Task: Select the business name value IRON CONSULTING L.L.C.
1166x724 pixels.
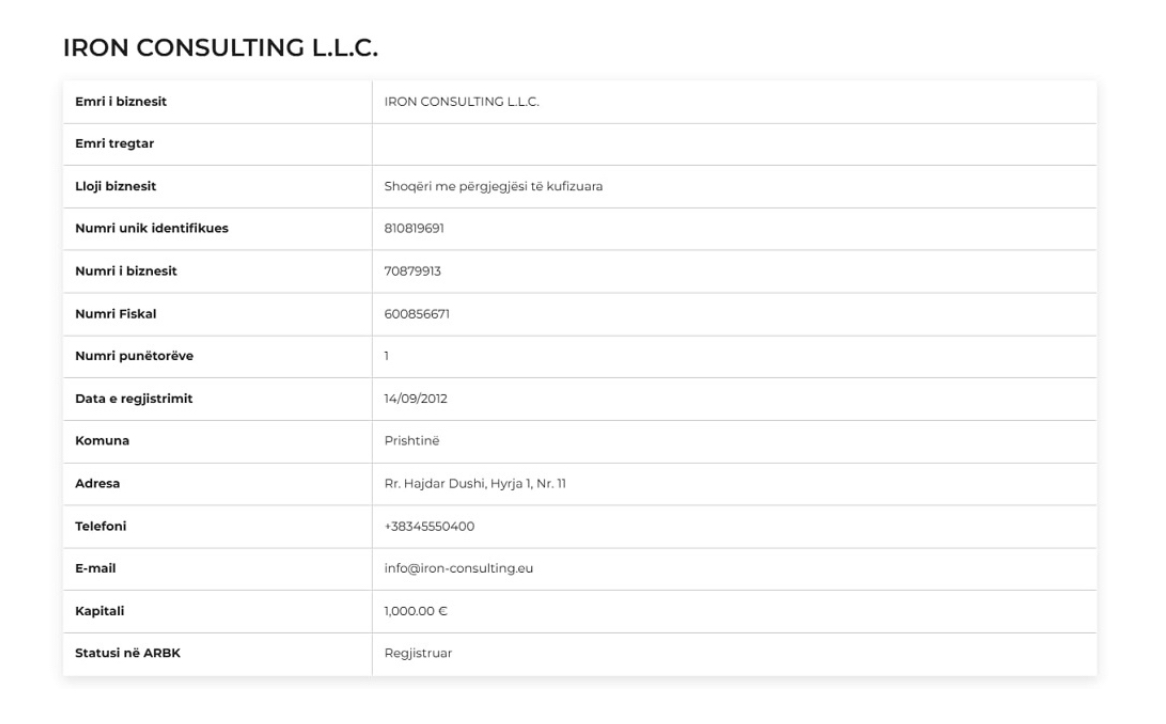Action: pyautogui.click(x=461, y=102)
